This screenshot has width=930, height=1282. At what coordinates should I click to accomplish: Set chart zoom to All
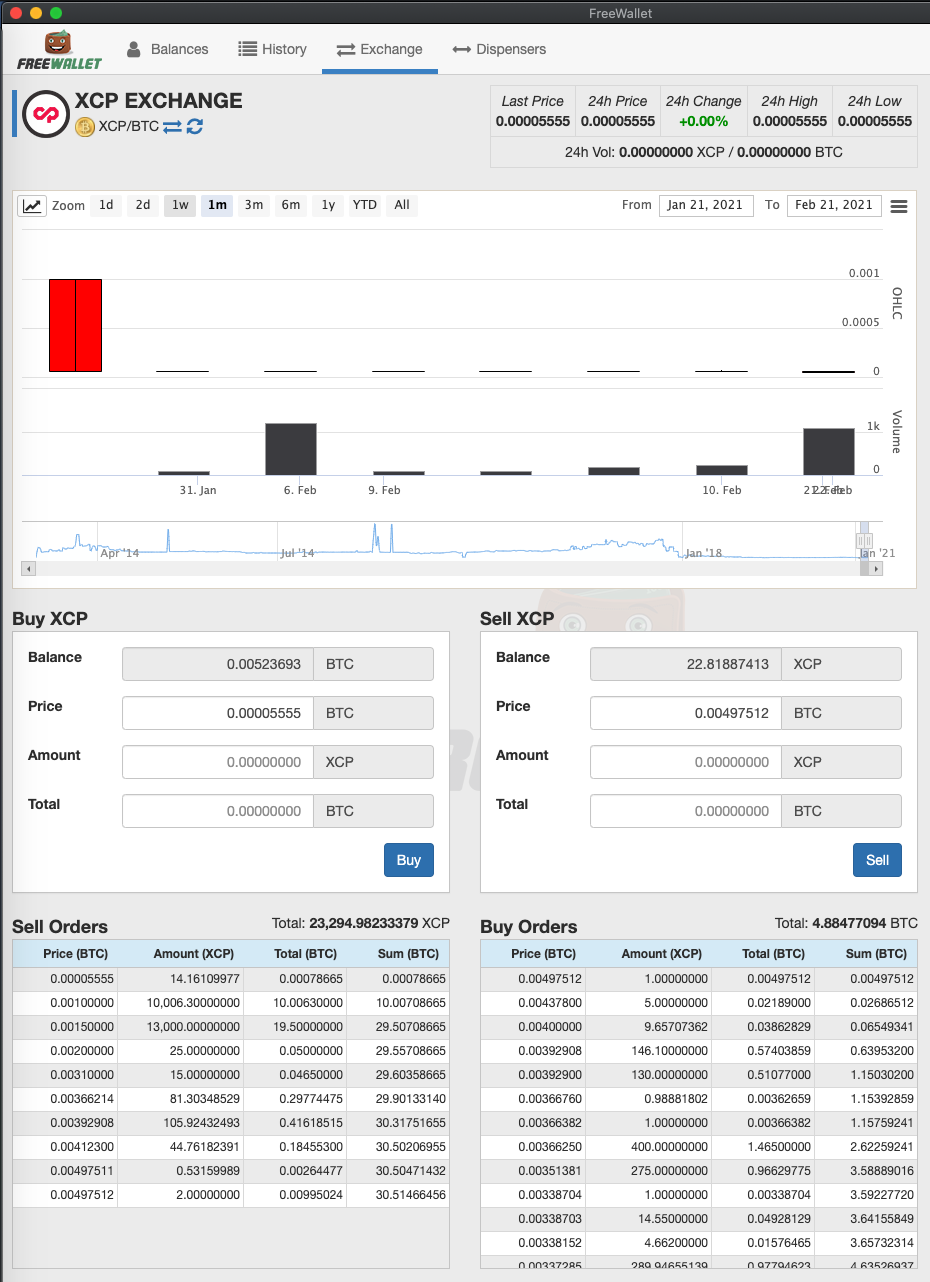(402, 205)
